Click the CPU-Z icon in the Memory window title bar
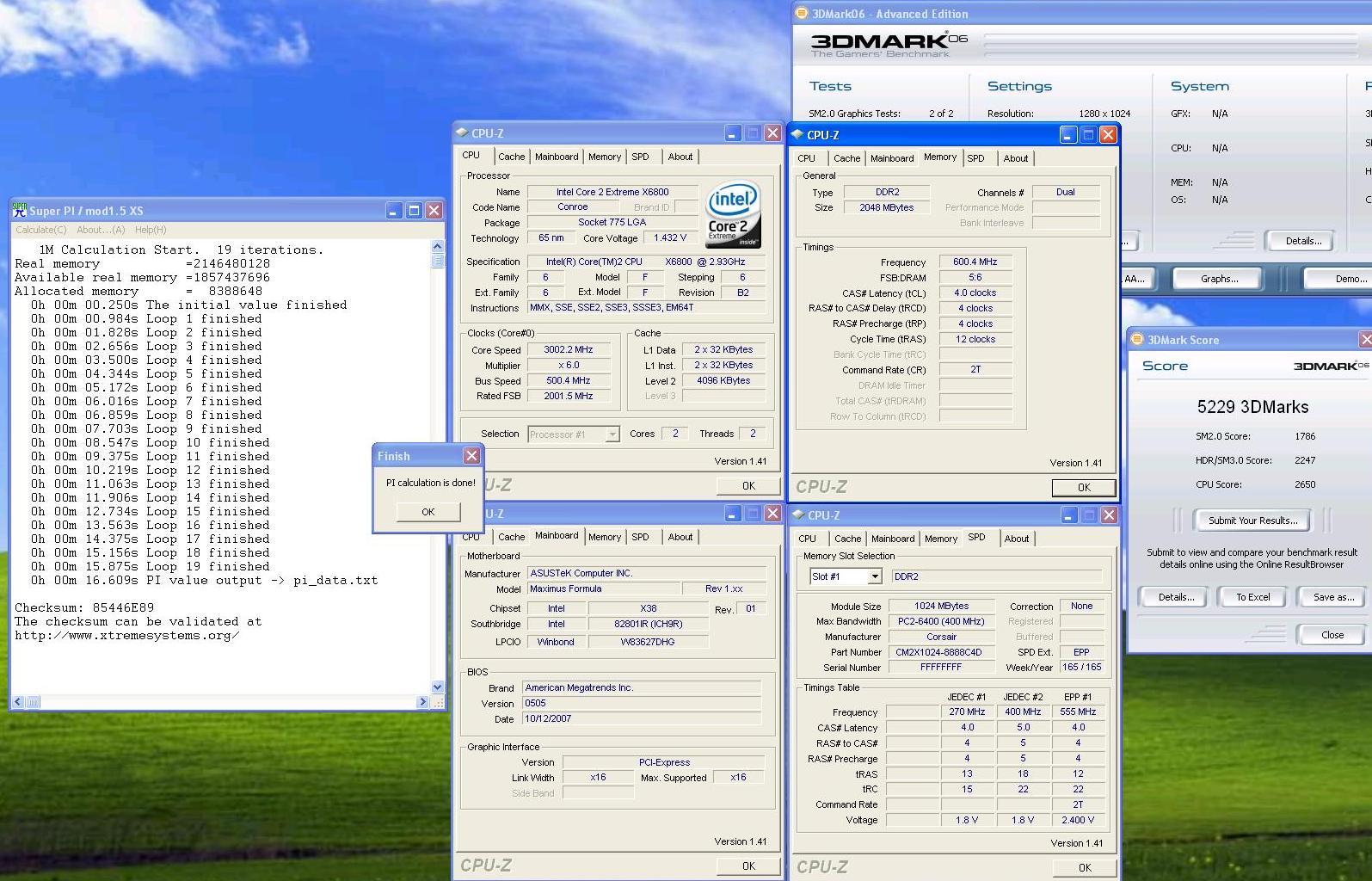Viewport: 1372px width, 881px height. (x=797, y=135)
